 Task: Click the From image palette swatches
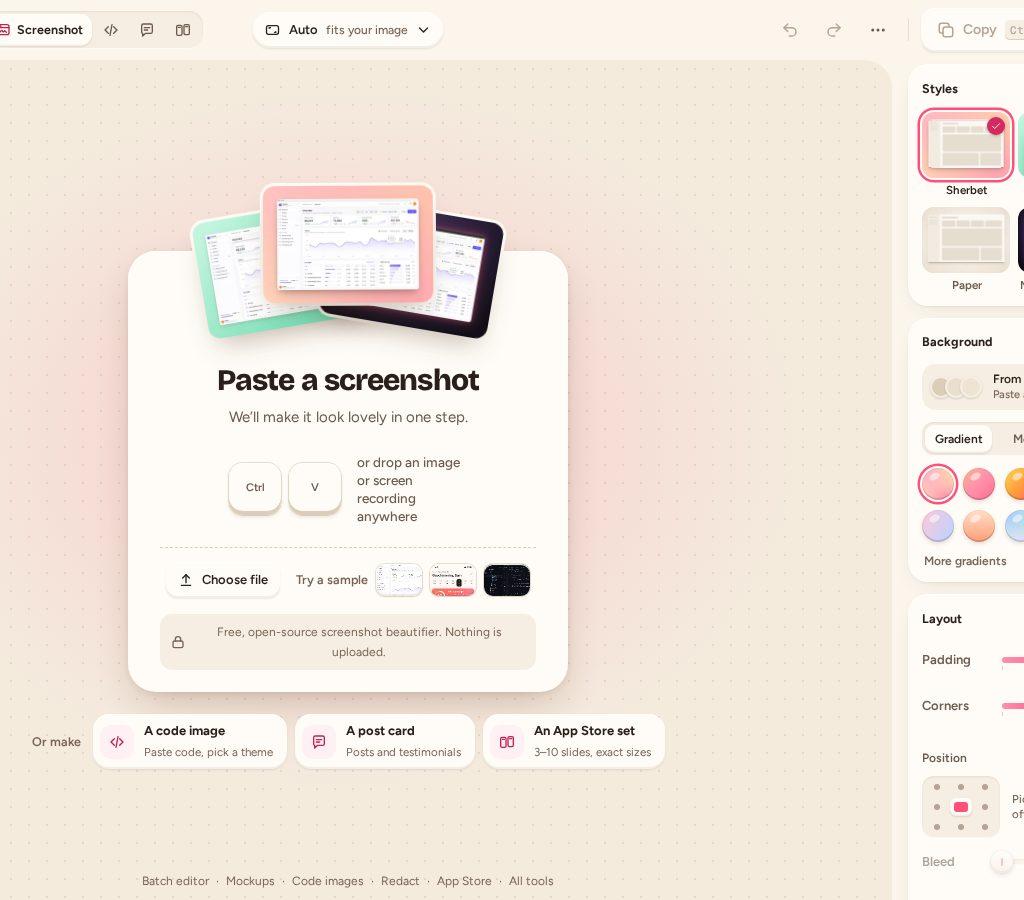[x=956, y=387]
